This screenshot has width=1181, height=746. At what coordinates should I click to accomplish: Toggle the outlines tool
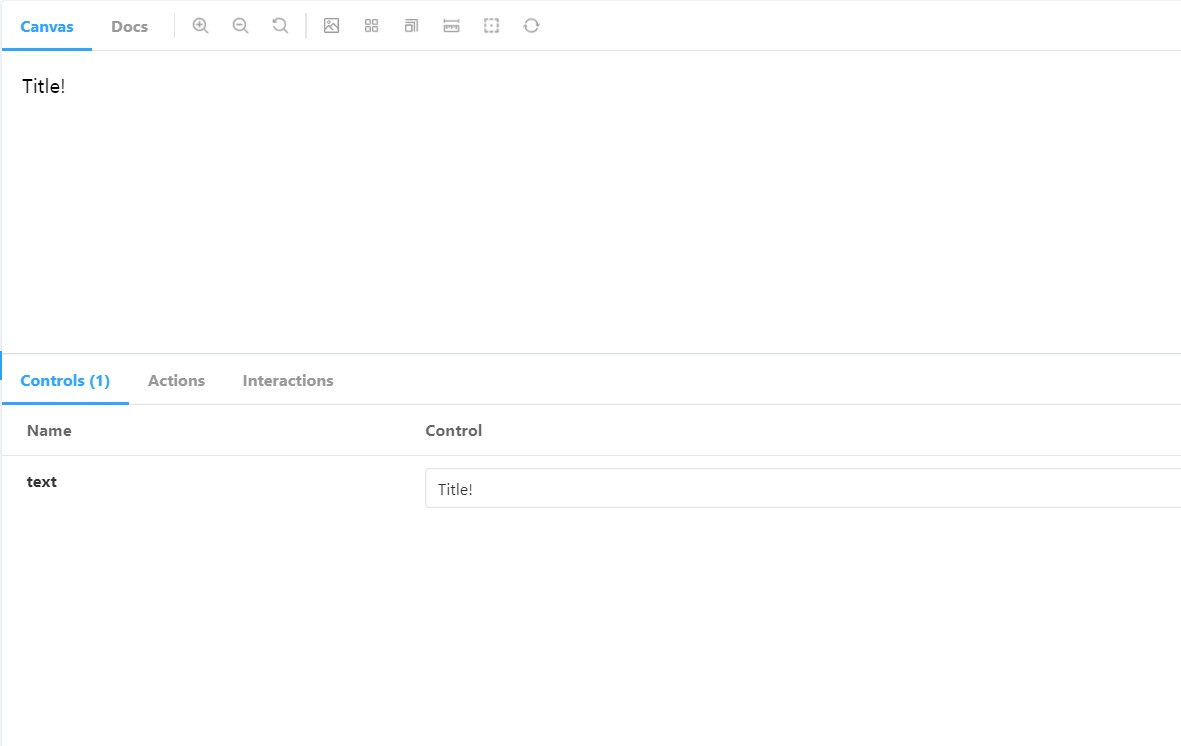pos(491,26)
